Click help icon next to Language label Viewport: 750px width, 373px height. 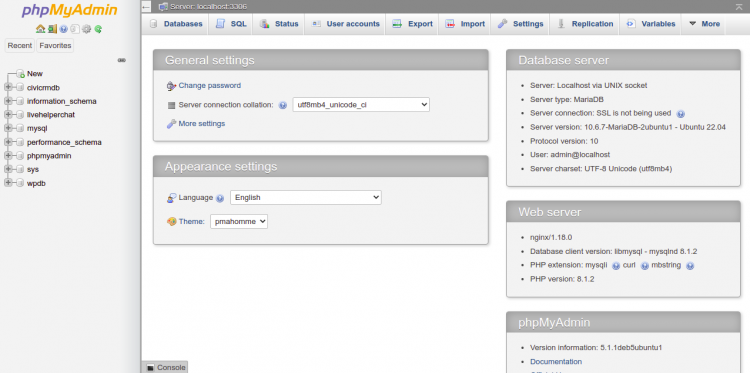click(220, 198)
